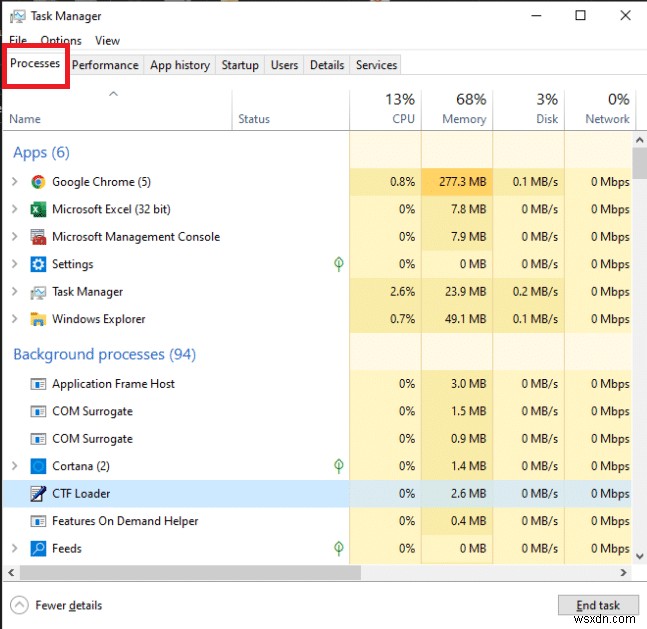
Task: Click Chrome's 277.3 MB memory cell
Action: click(457, 182)
